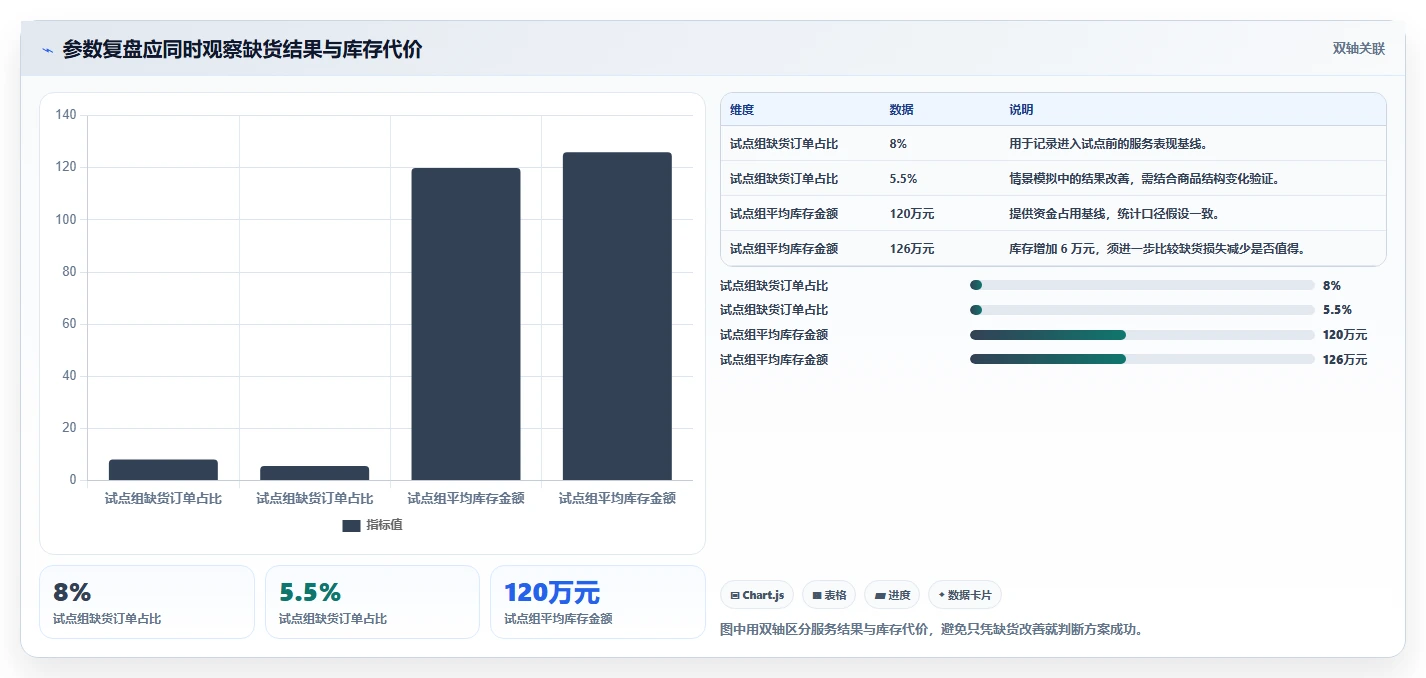Open the 8% data card
The width and height of the screenshot is (1426, 678).
click(147, 602)
